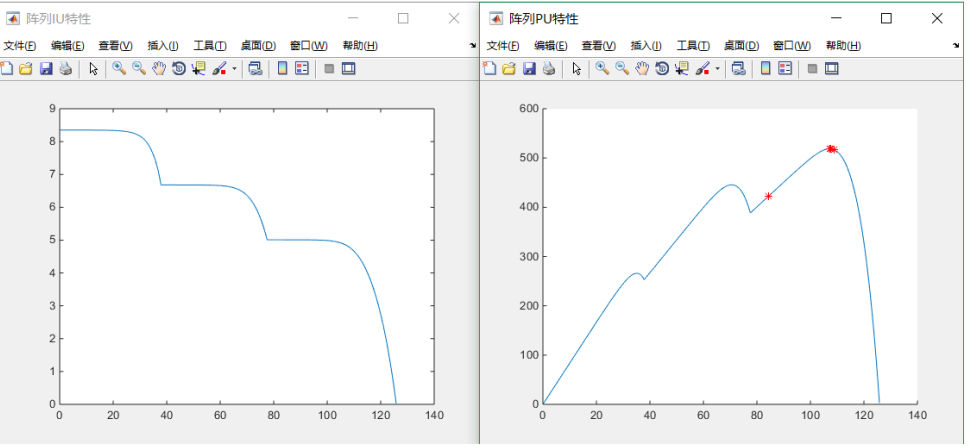Open 文件(F) menu in 阵列PU特性 window
Image resolution: width=969 pixels, height=446 pixels.
pyautogui.click(x=502, y=46)
